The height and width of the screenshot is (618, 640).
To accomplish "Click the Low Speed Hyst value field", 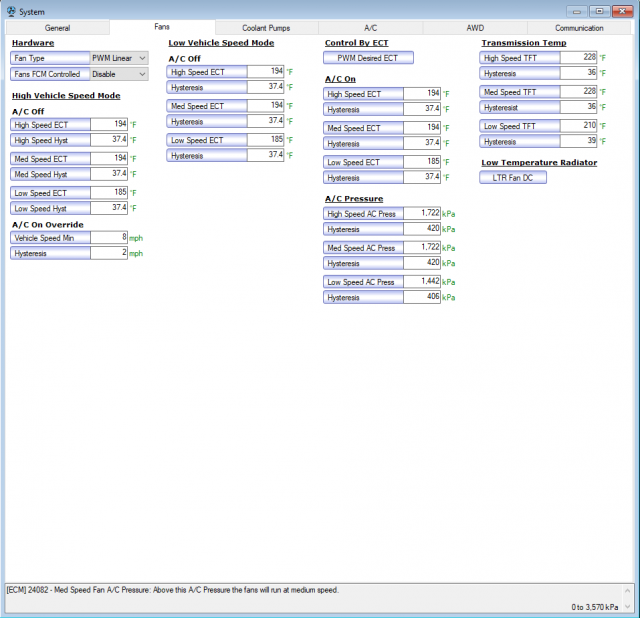I will click(108, 208).
